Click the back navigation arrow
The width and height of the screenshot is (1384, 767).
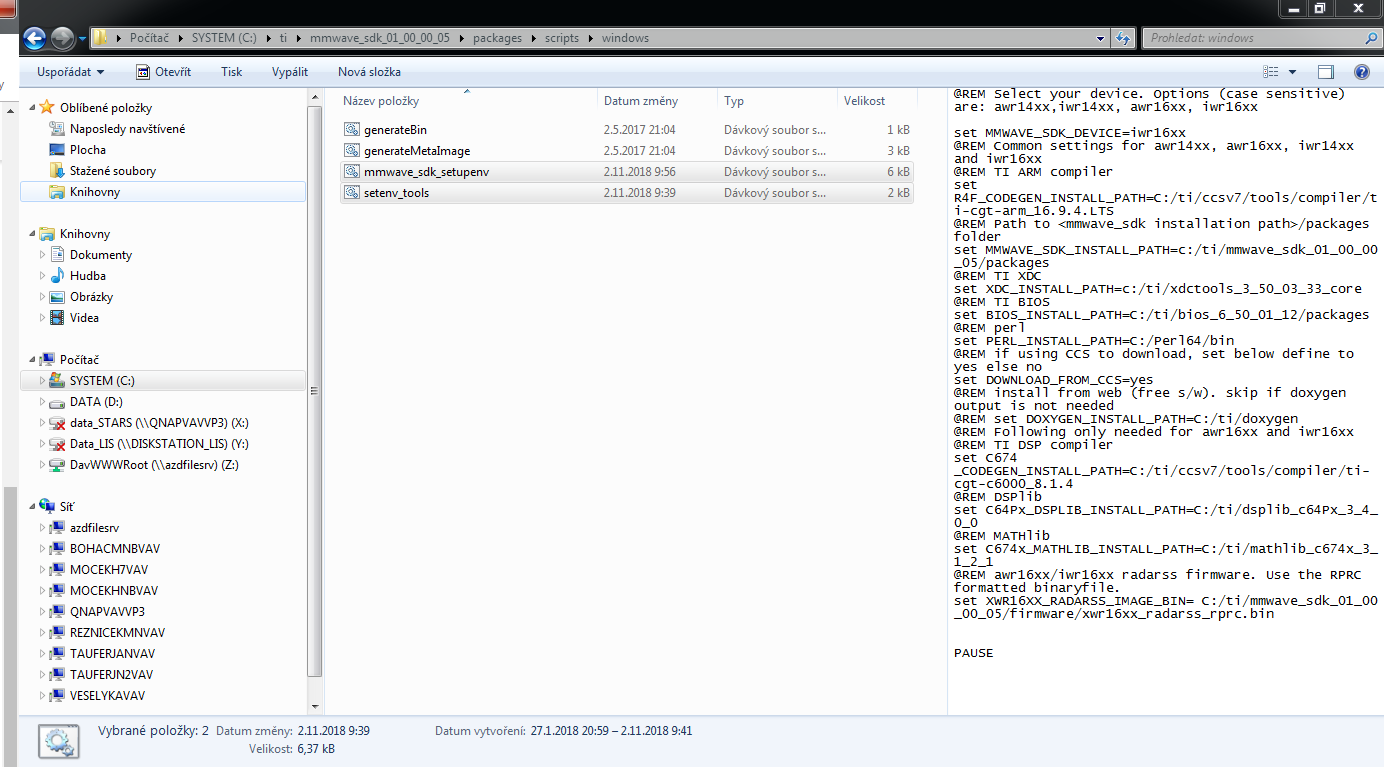coord(34,37)
